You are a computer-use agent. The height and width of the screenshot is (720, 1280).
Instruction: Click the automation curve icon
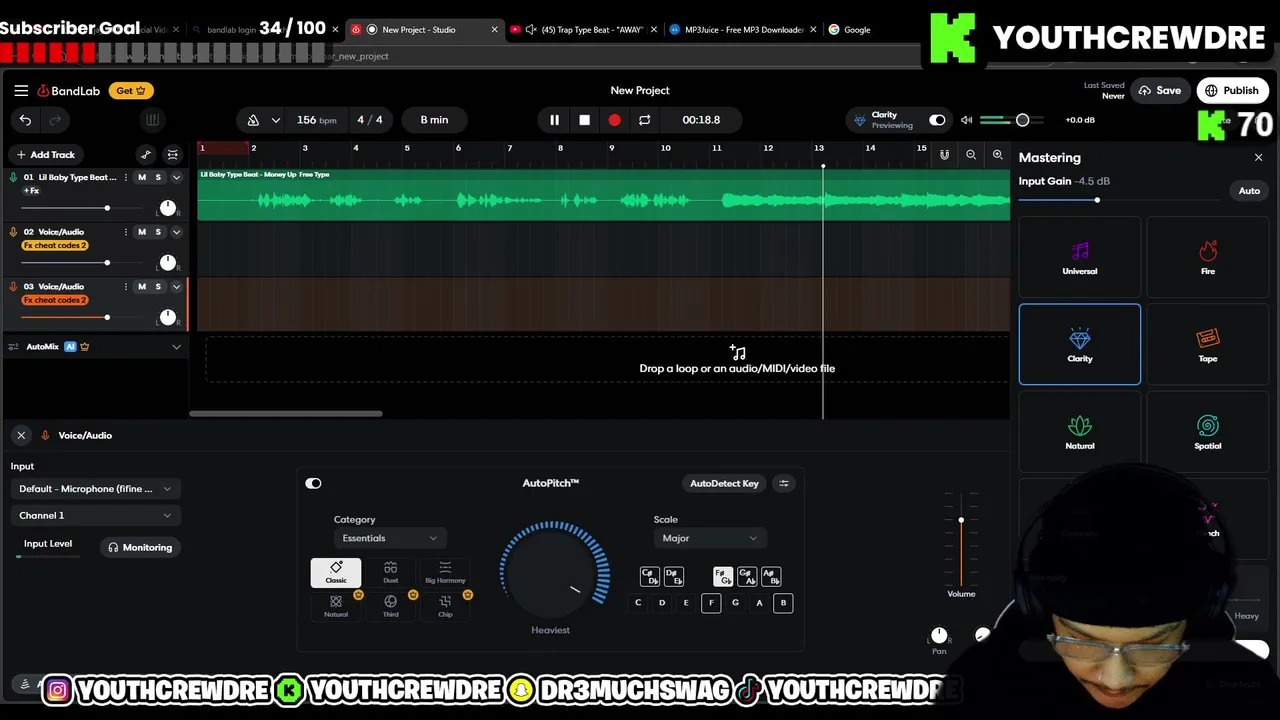(146, 154)
